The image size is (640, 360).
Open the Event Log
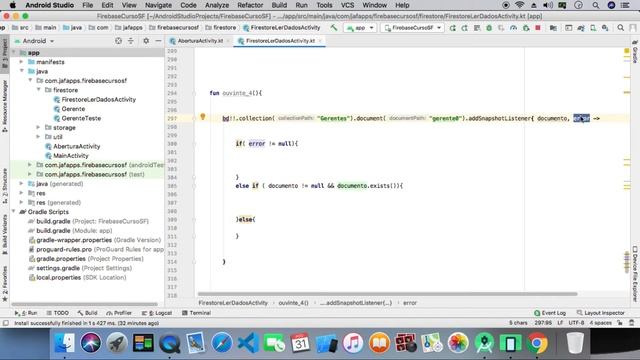pyautogui.click(x=550, y=313)
